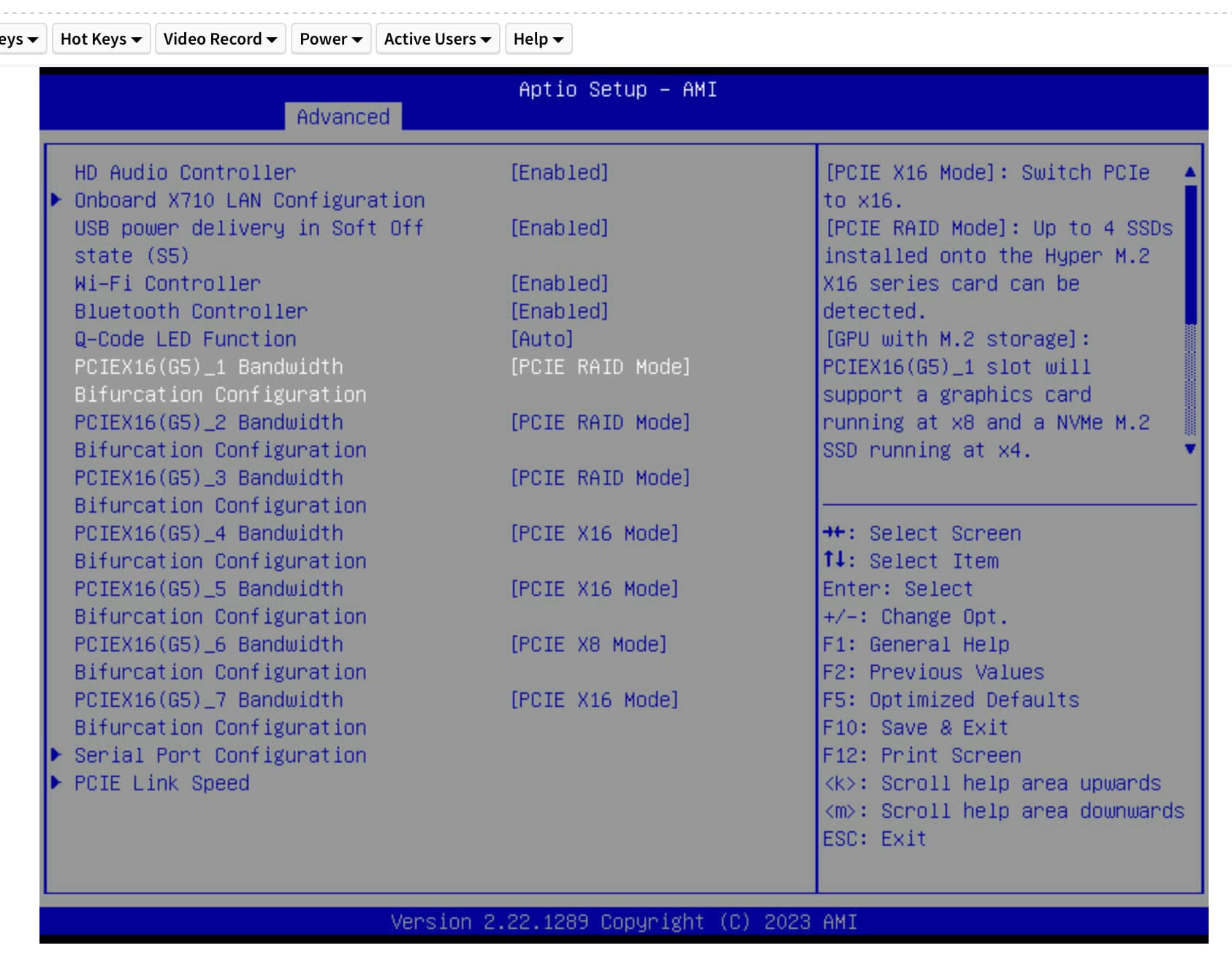Click the help area scroll down arrow
The image size is (1232, 967).
[x=1190, y=449]
